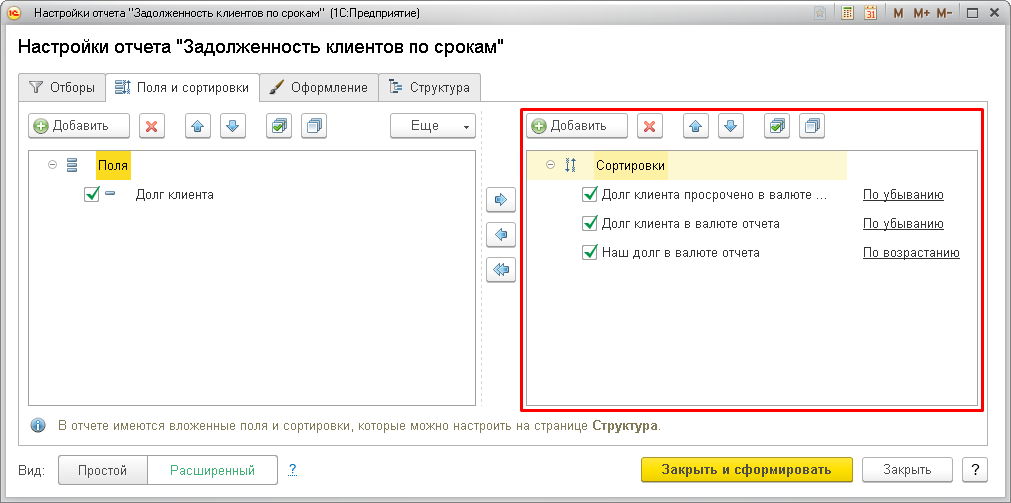This screenshot has width=1011, height=503.
Task: Click Закрыть и сформировать button
Action: pyautogui.click(x=747, y=469)
